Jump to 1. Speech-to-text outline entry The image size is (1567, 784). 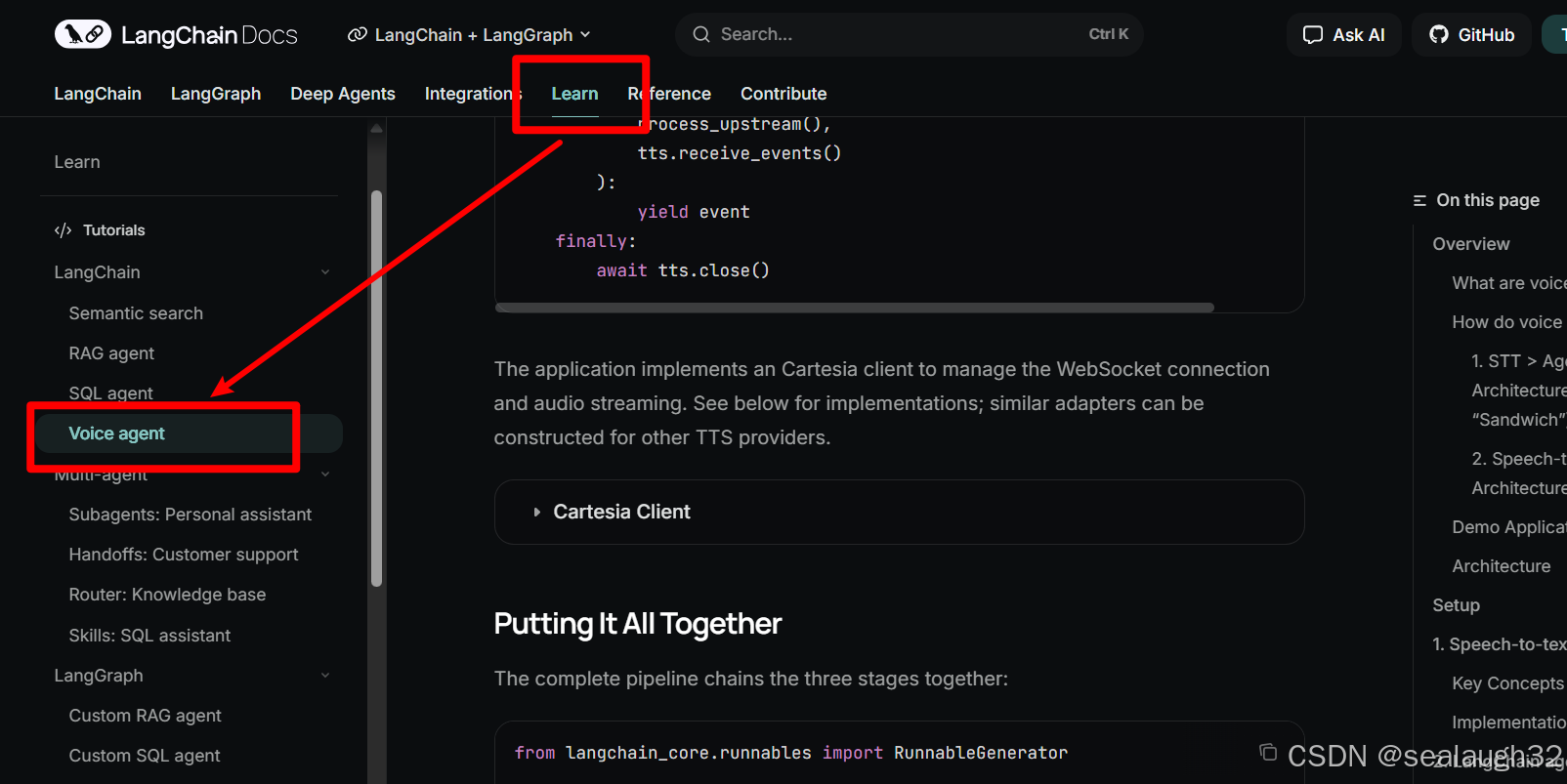(1500, 644)
